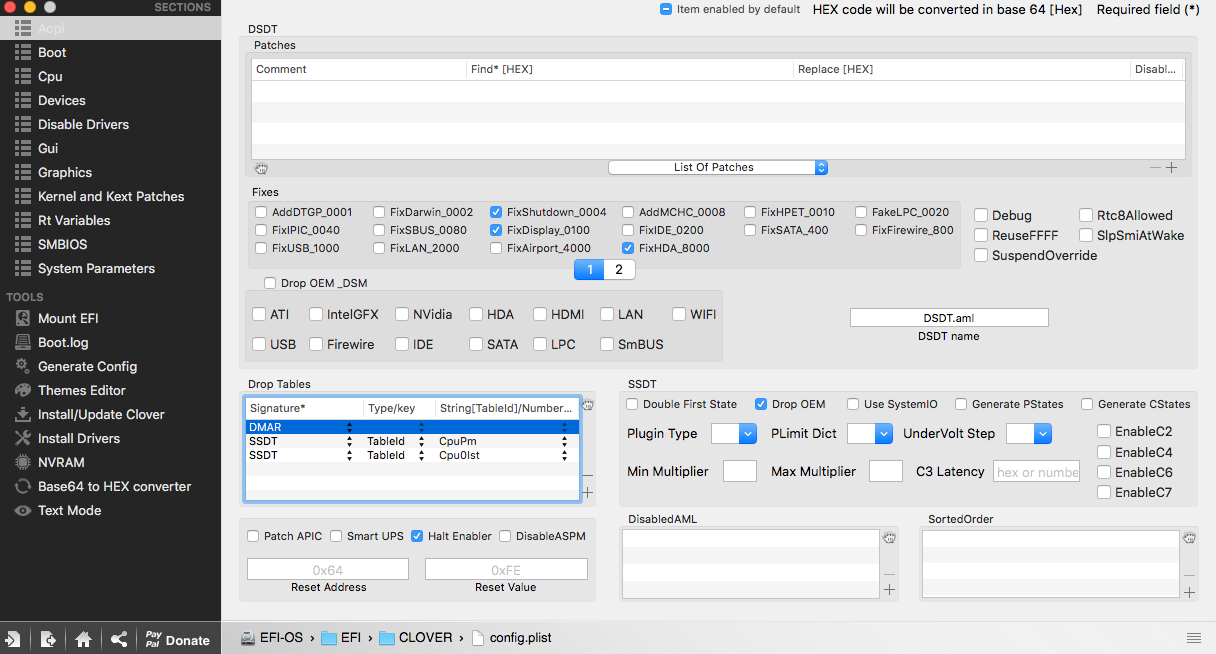1216x654 pixels.
Task: Click the NVRAM chip icon
Action: coord(22,462)
